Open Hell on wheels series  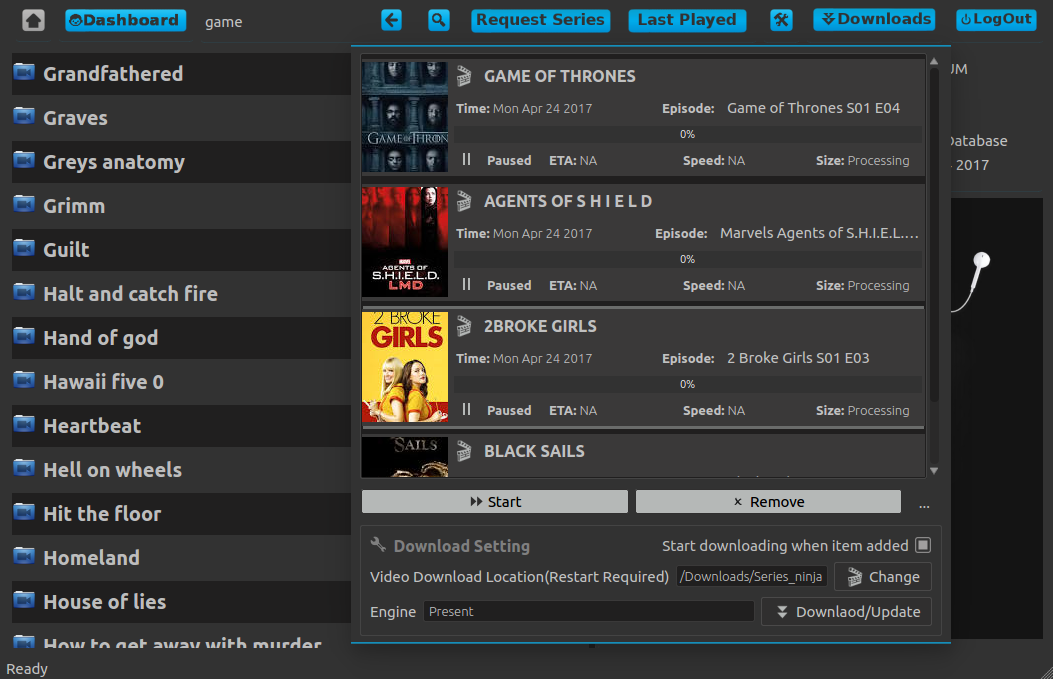(181, 470)
